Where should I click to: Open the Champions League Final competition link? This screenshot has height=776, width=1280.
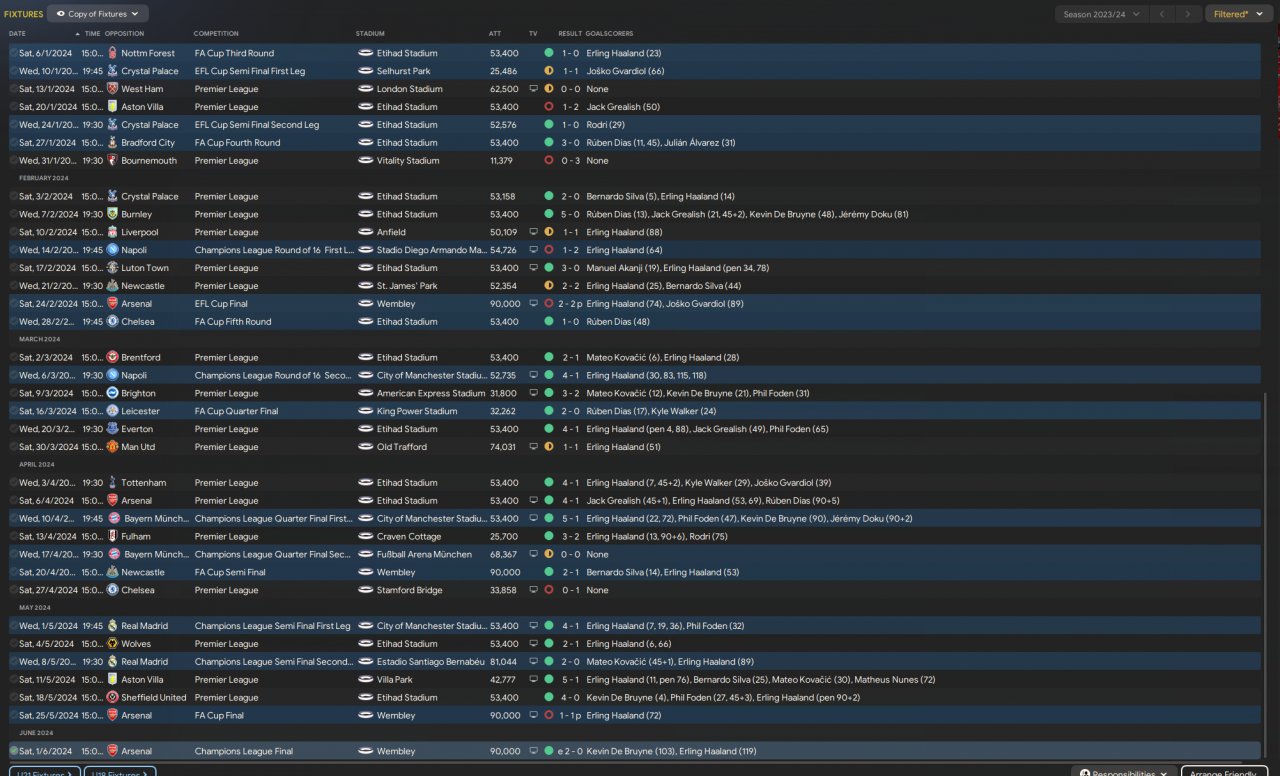coord(244,751)
